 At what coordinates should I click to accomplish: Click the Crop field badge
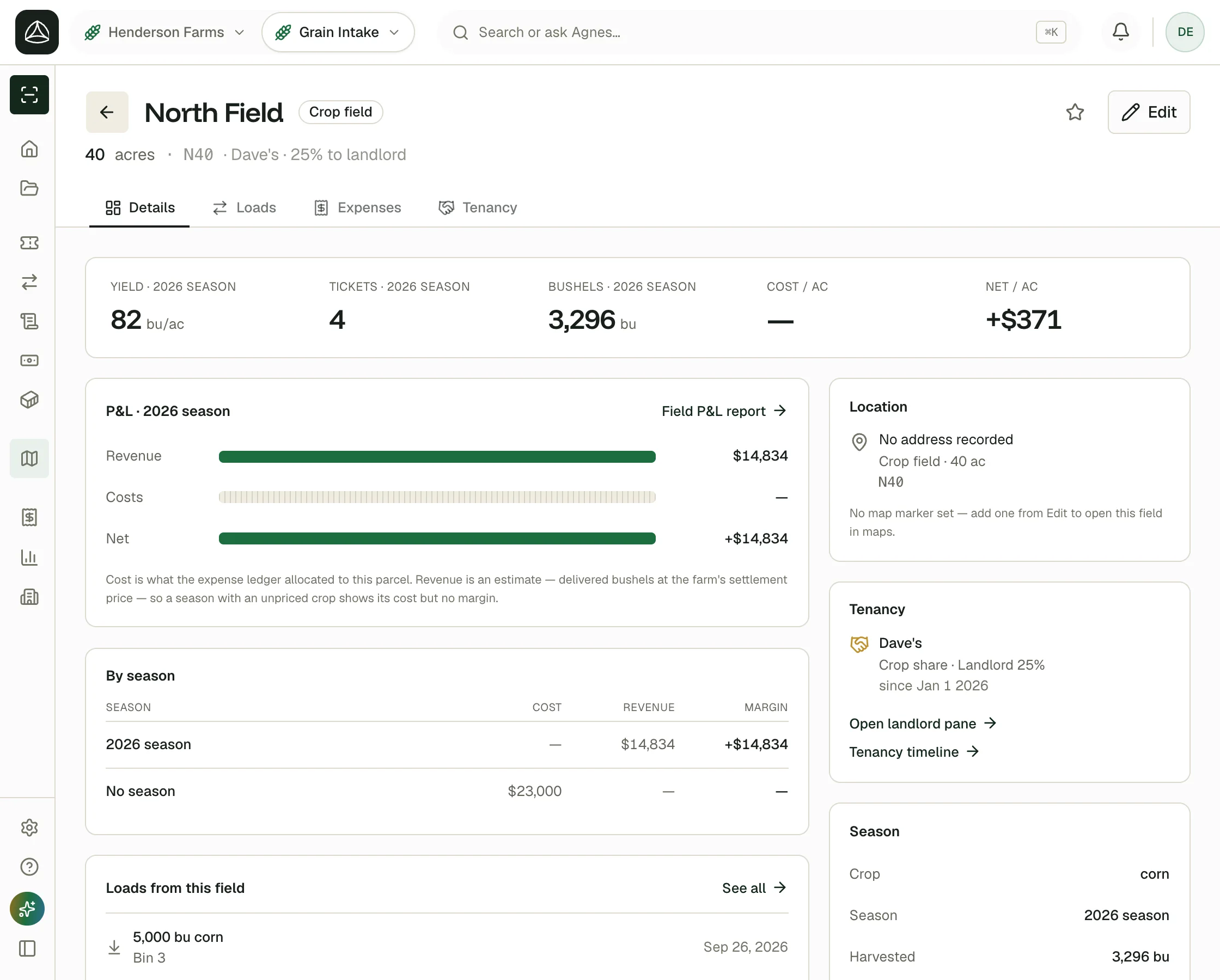click(x=340, y=112)
